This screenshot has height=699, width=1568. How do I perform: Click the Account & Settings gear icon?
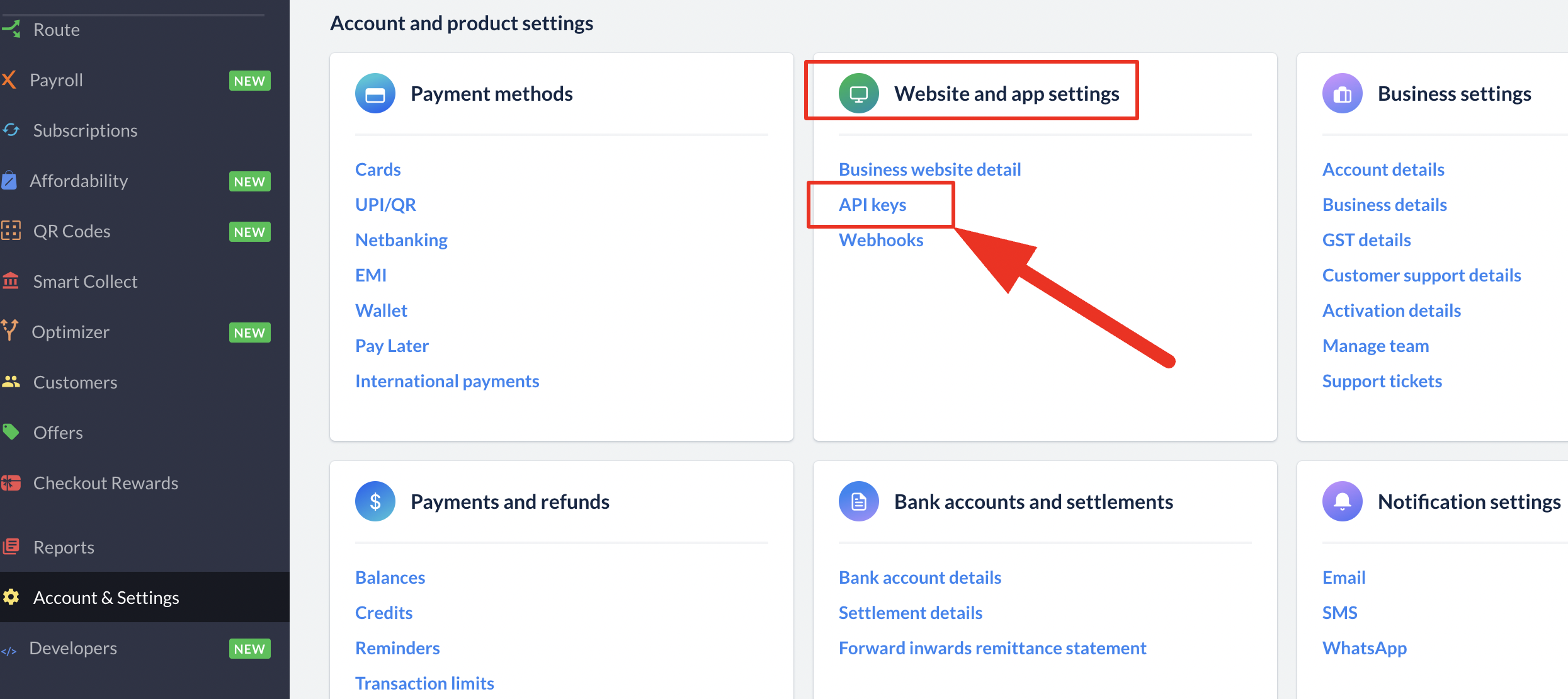pos(11,597)
